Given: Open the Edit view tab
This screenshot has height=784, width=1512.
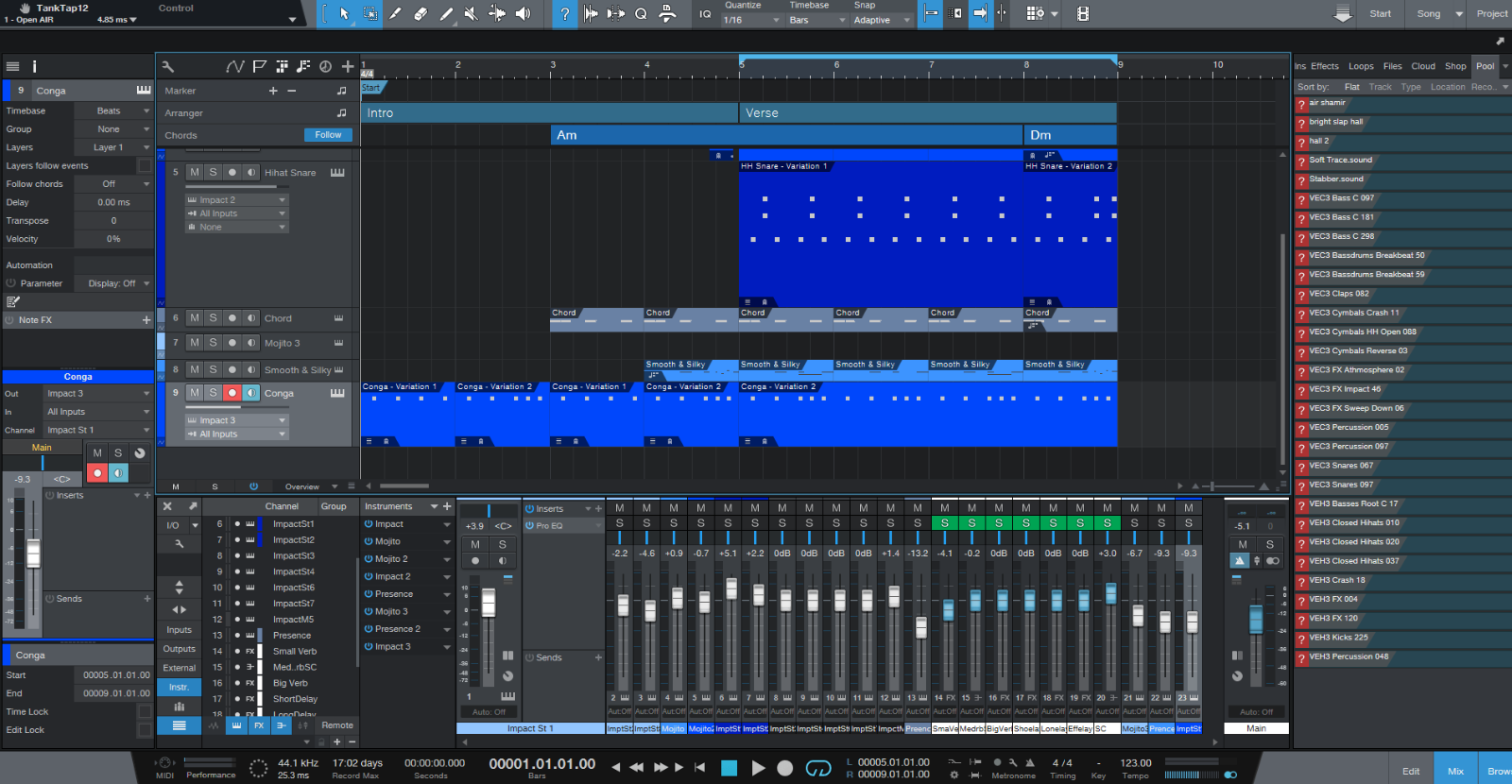Looking at the screenshot, I should (x=1411, y=771).
